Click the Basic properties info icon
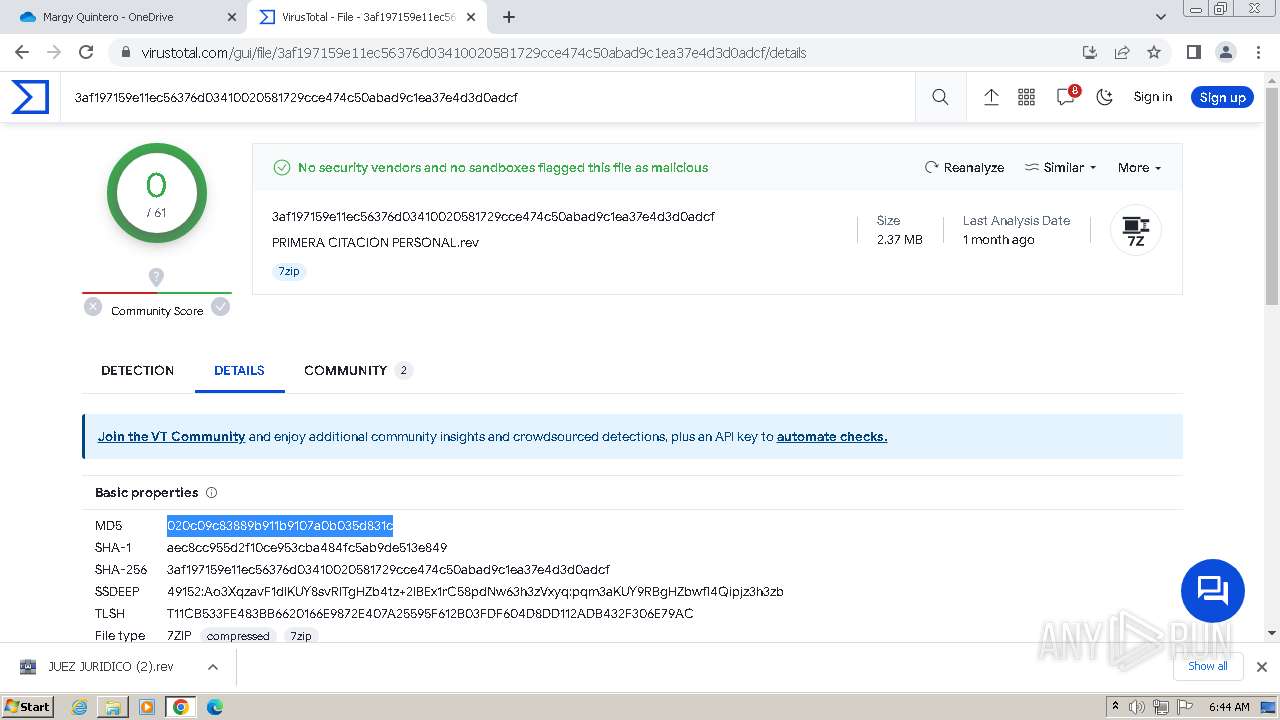This screenshot has height=720, width=1280. 211,492
